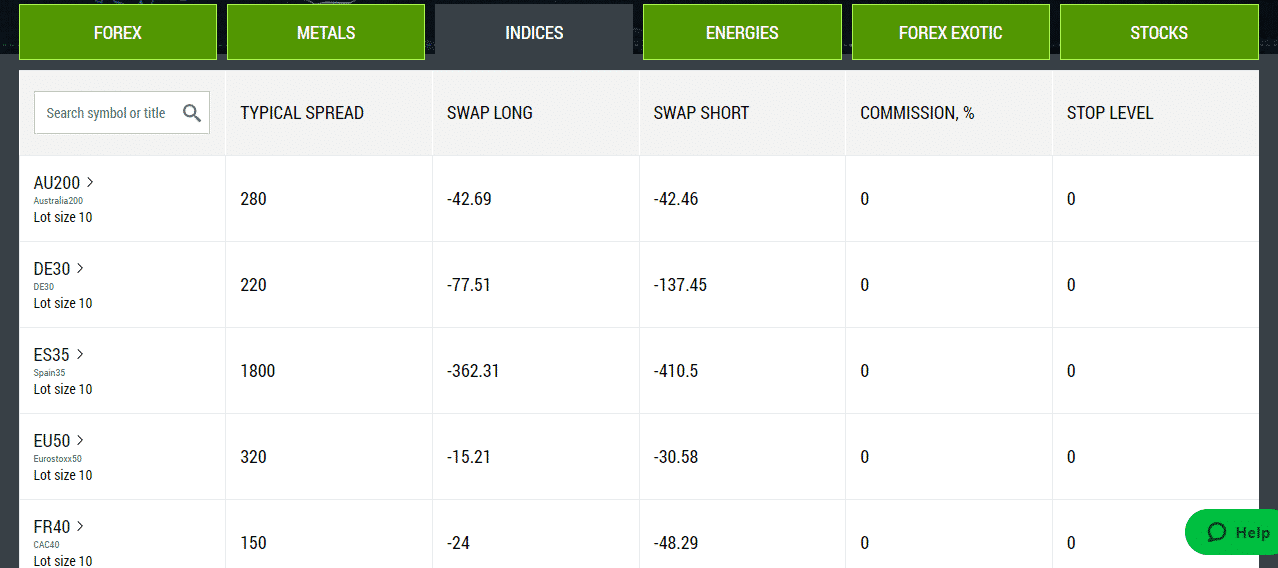Expand FR40 chevron arrow
Viewport: 1278px width, 568px height.
pyautogui.click(x=80, y=526)
